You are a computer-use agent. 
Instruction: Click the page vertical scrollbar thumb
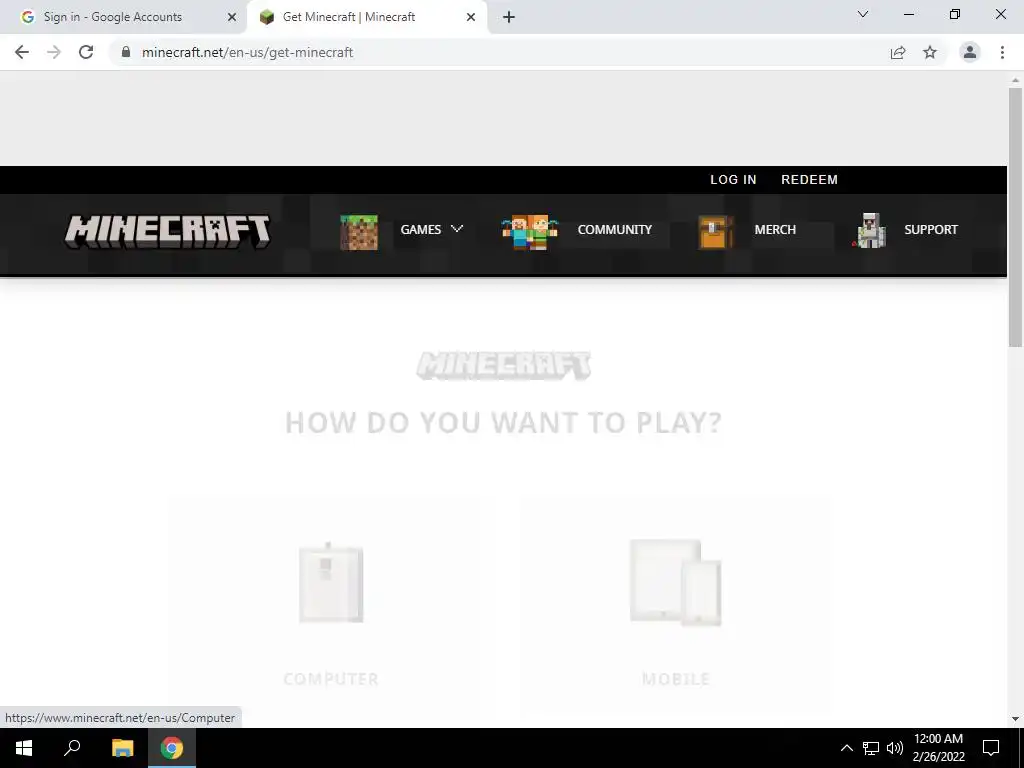tap(1015, 217)
